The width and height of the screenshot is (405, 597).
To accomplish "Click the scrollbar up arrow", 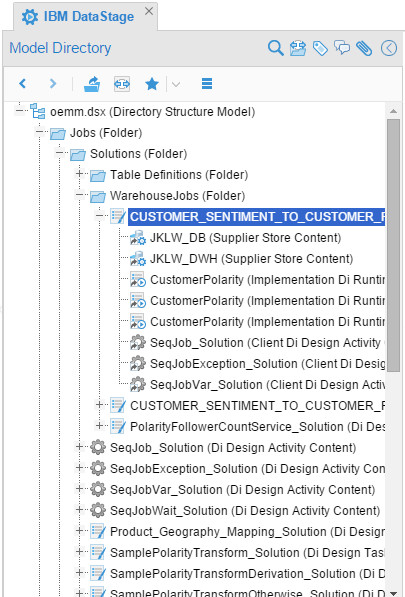I will pos(393,111).
